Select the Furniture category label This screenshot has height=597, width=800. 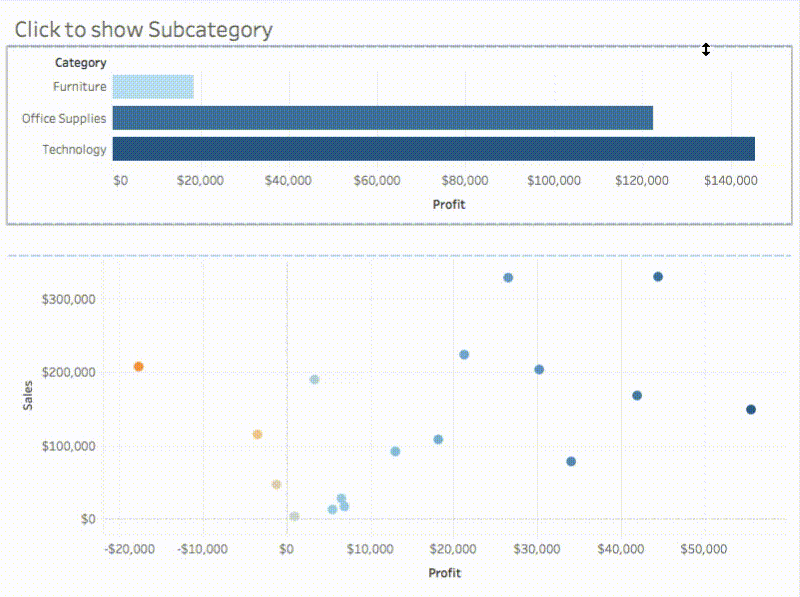tap(80, 87)
